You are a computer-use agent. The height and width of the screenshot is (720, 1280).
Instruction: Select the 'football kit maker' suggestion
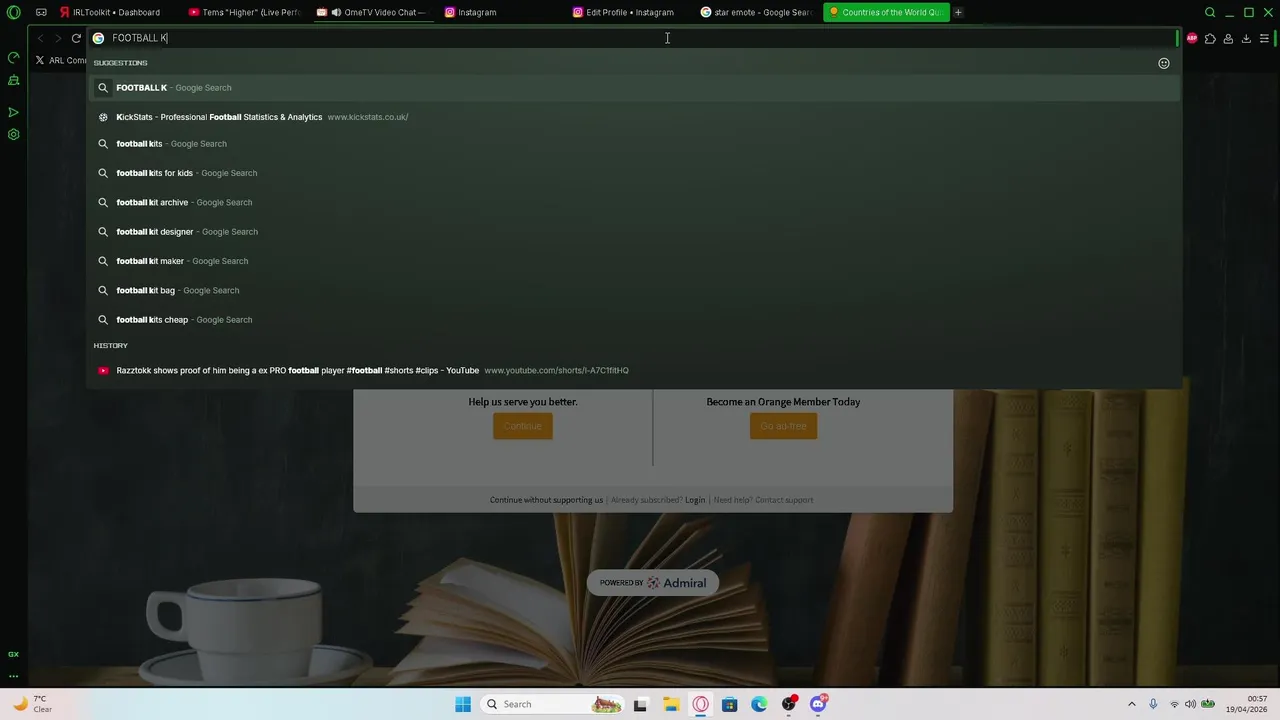pos(636,261)
